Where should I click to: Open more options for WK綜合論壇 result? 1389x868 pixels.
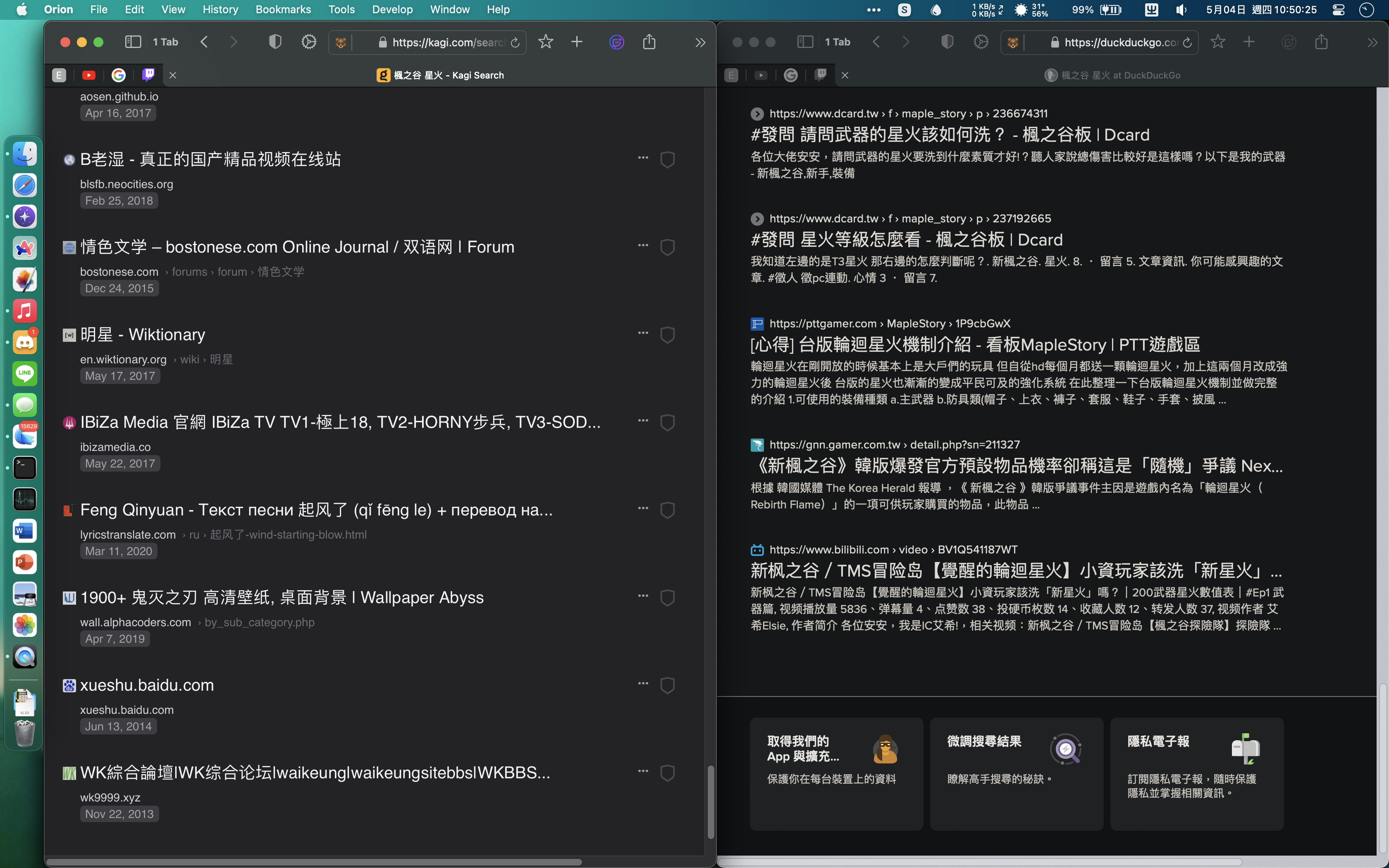point(643,772)
